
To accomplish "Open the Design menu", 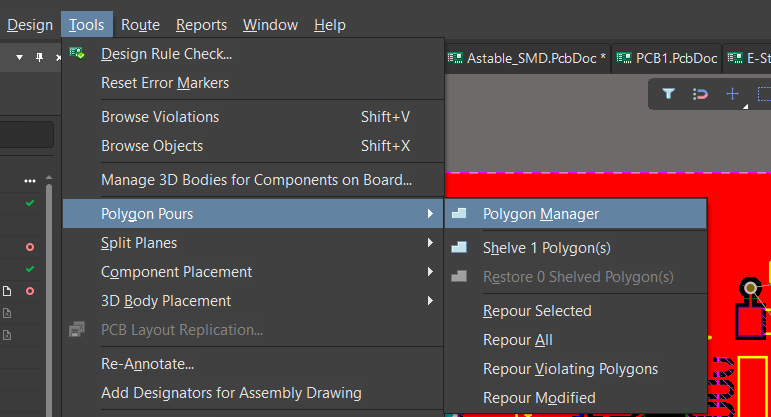I will [x=30, y=25].
